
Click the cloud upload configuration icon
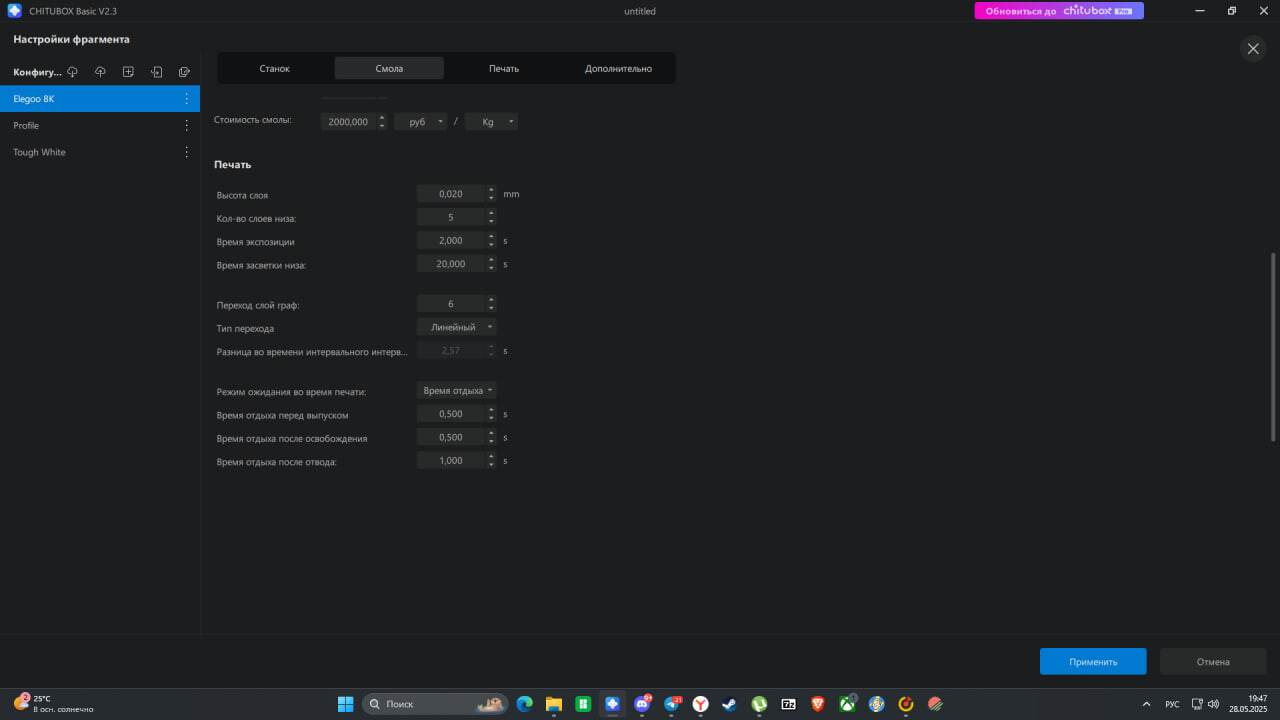[100, 72]
